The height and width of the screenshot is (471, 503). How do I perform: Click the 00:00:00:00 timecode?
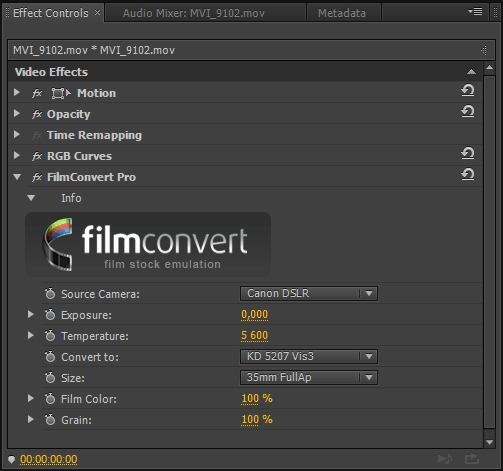(49, 459)
